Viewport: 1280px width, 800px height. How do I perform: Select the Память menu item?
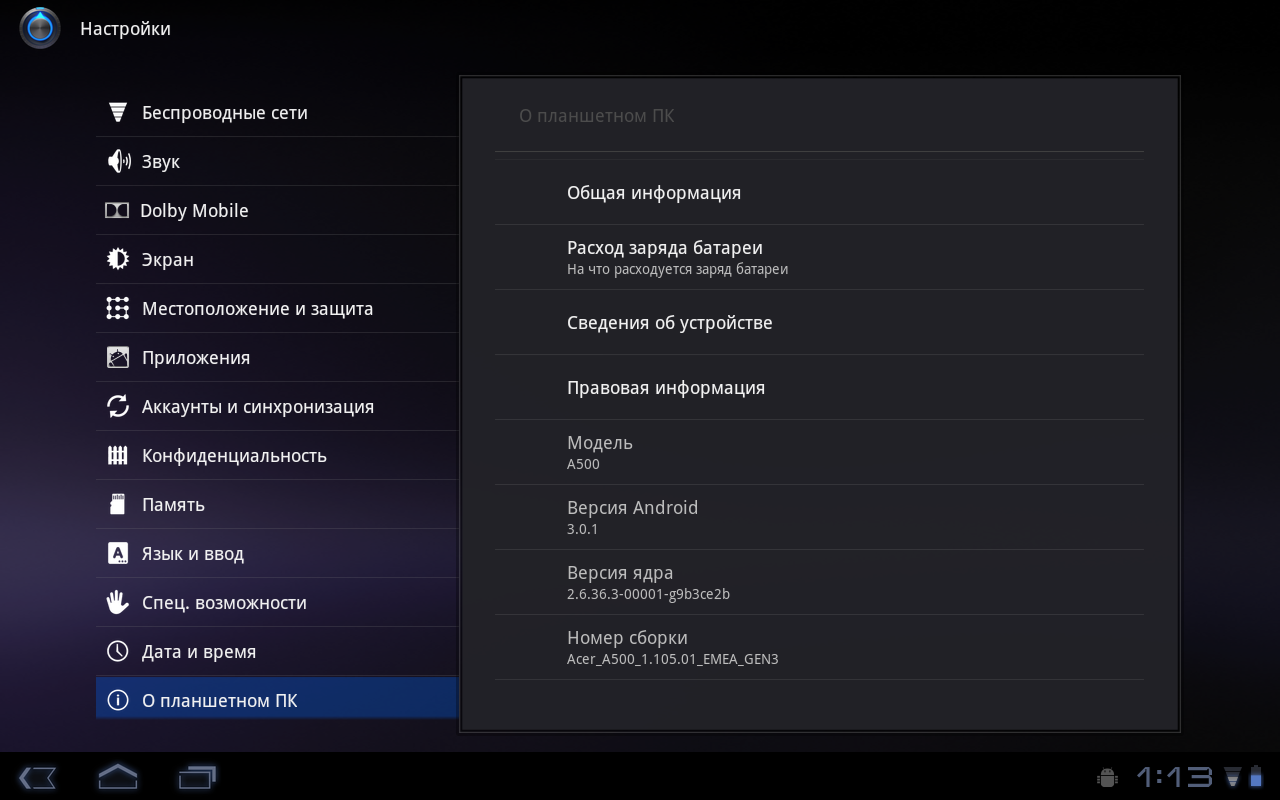coord(173,505)
